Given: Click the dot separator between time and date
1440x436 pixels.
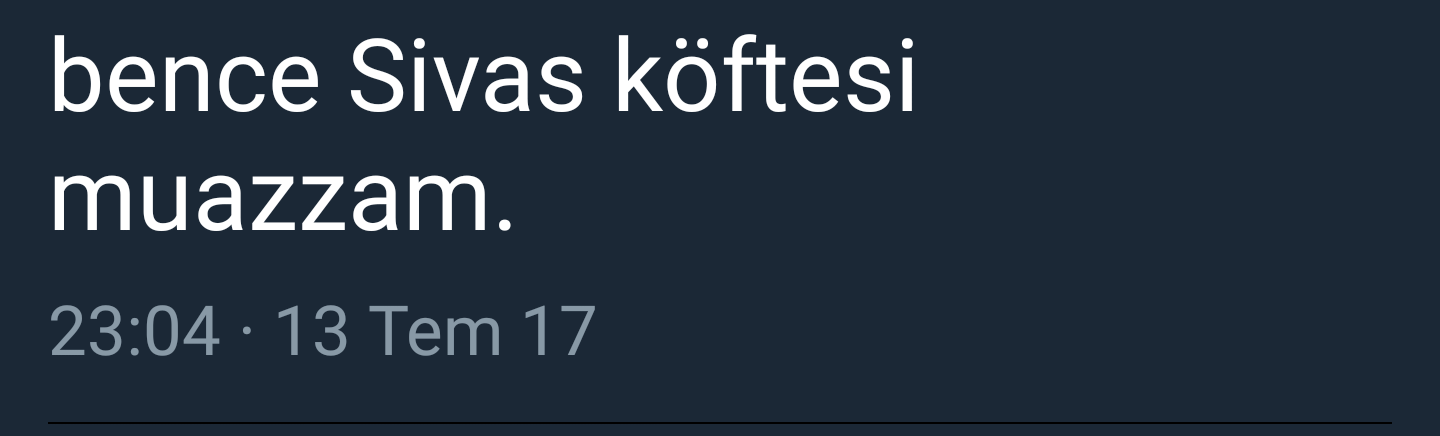Looking at the screenshot, I should [247, 333].
